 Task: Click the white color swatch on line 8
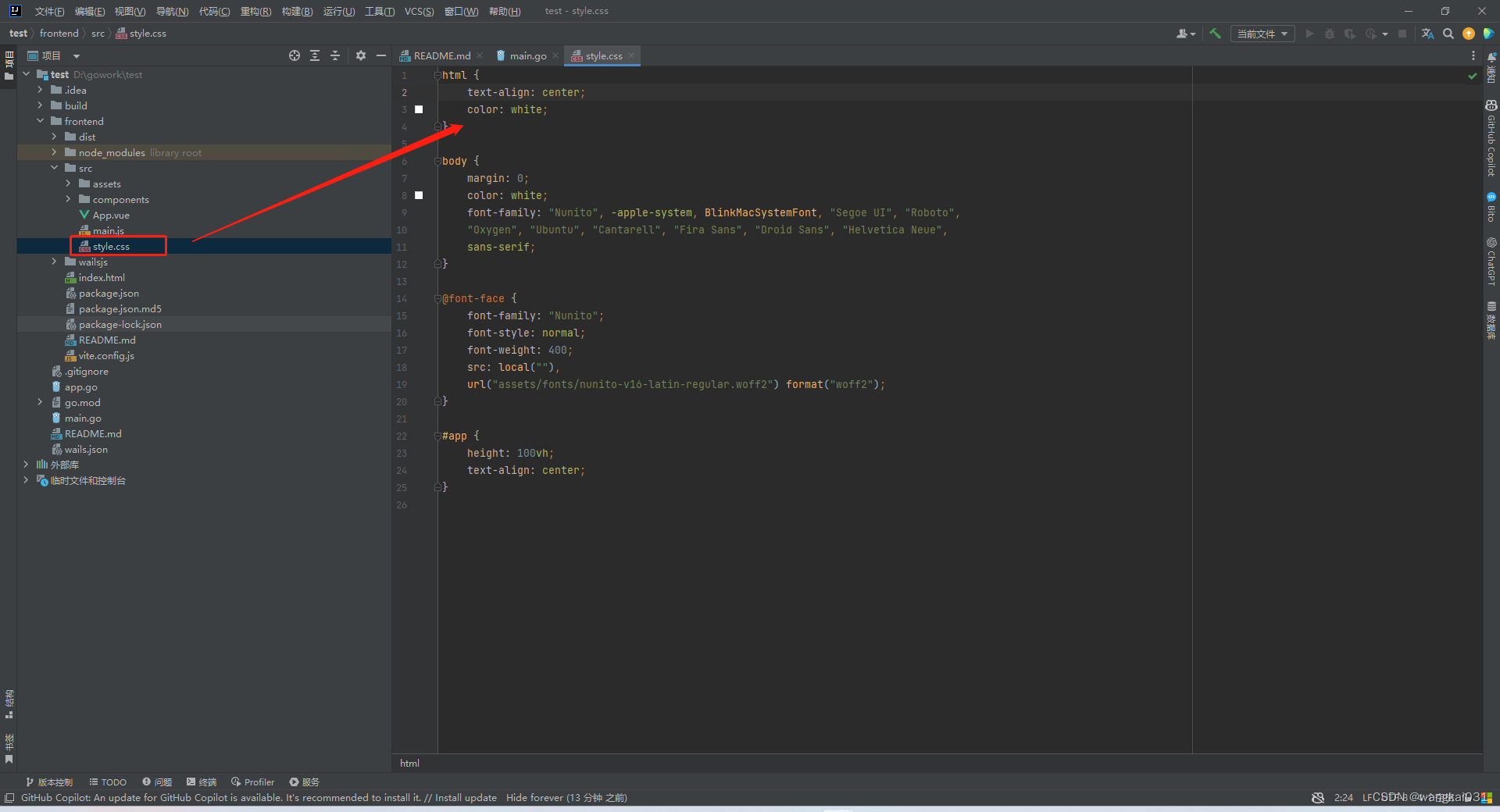point(419,195)
